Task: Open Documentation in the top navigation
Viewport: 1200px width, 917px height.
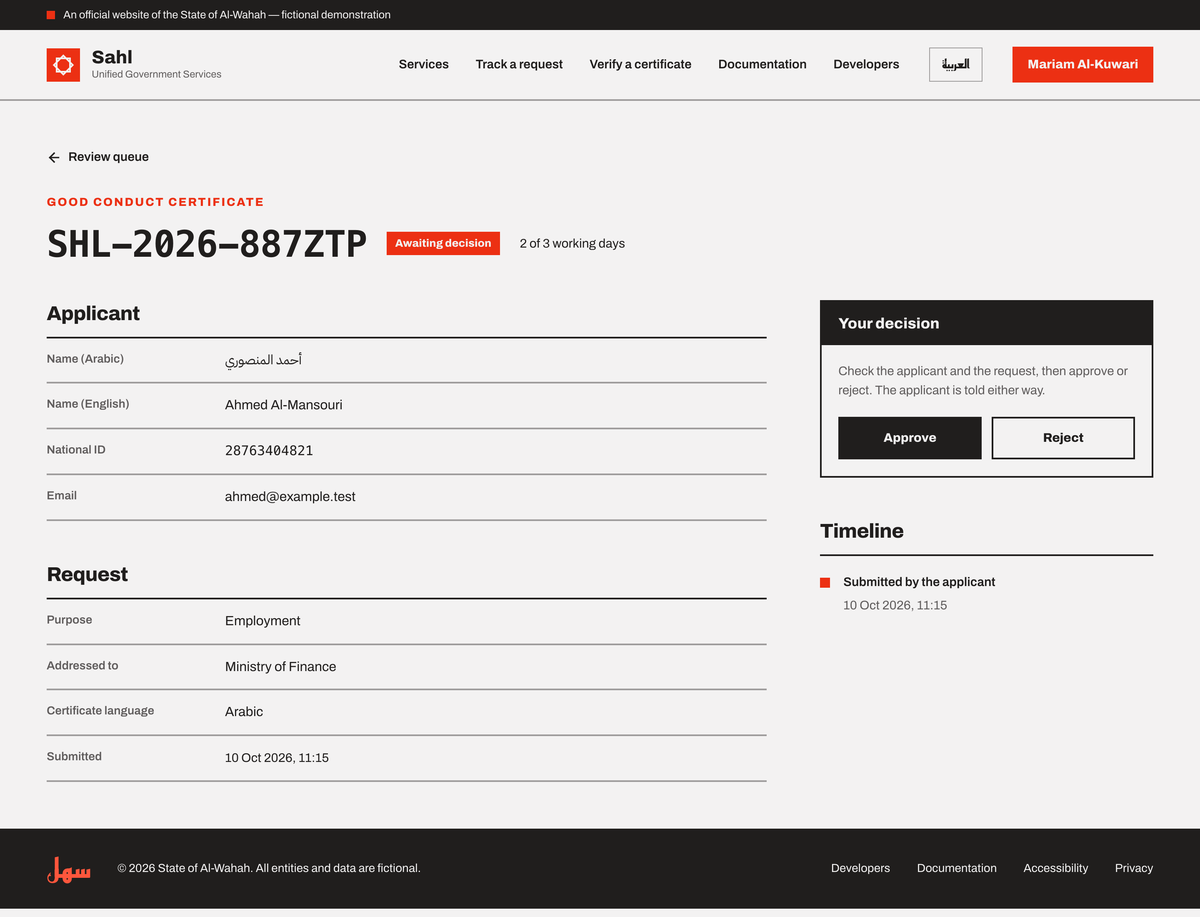Action: [x=762, y=64]
